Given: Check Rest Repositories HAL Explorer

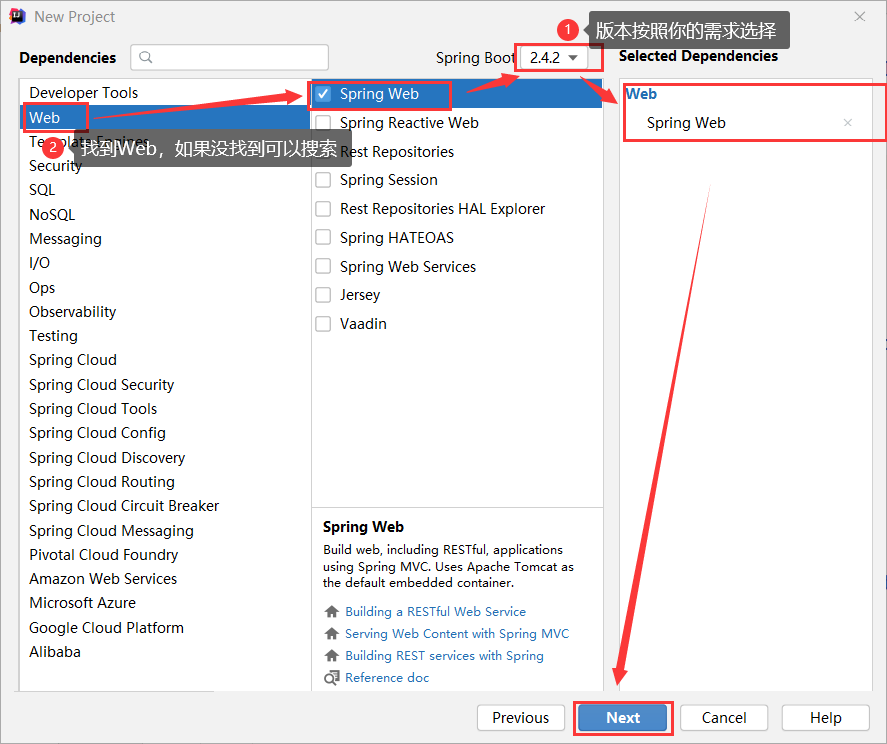Looking at the screenshot, I should coord(323,209).
